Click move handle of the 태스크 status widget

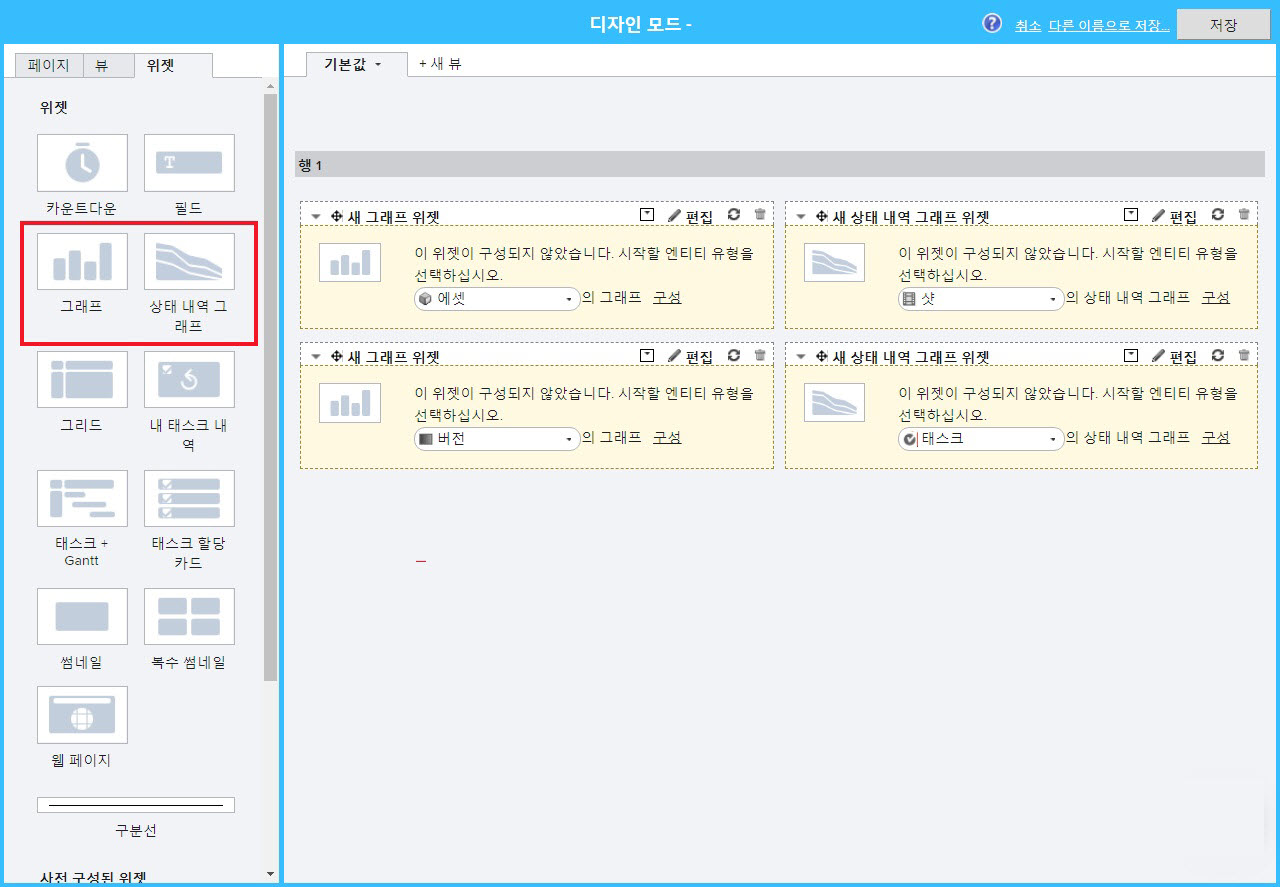(x=822, y=356)
